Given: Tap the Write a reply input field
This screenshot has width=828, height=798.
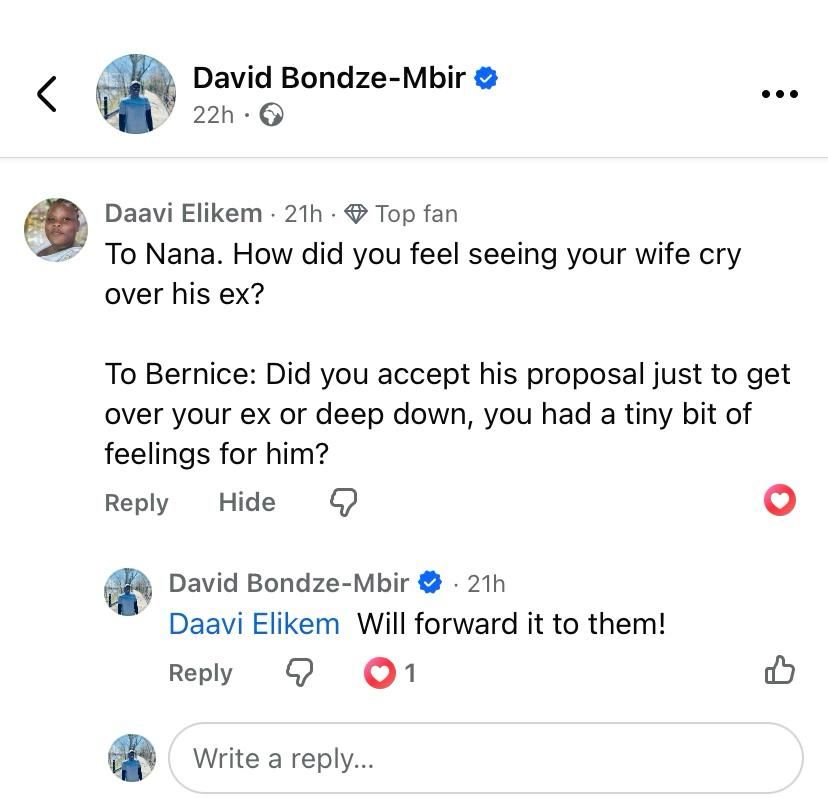Looking at the screenshot, I should (485, 758).
